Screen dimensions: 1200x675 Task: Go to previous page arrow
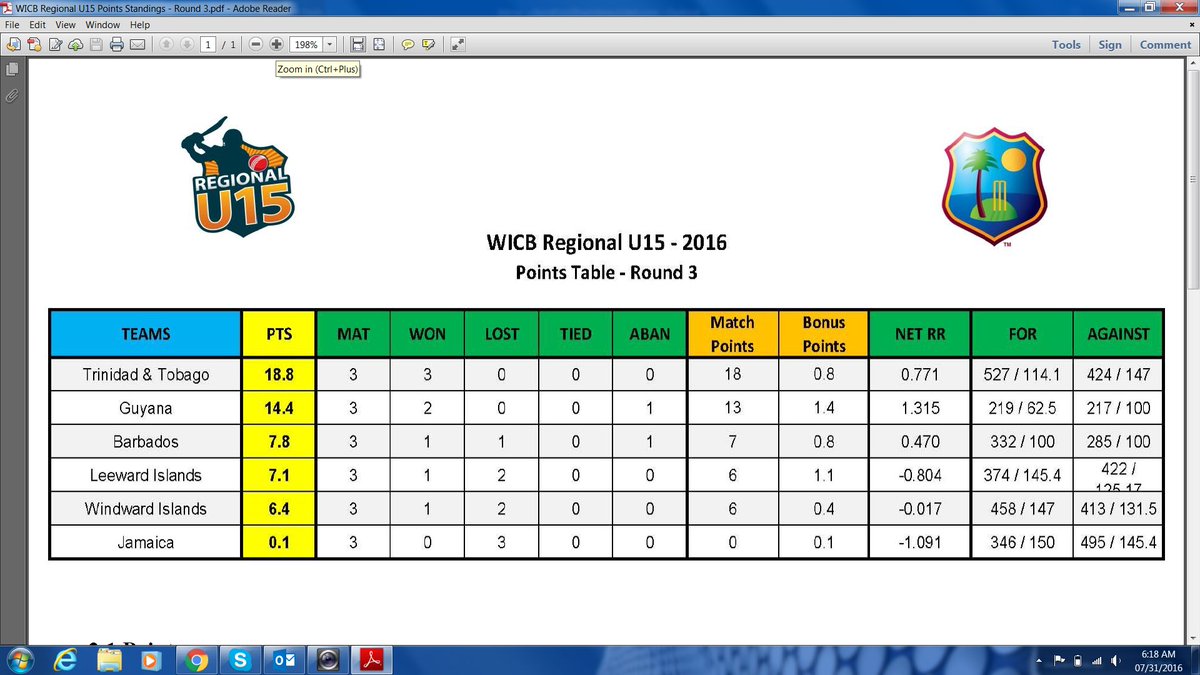pos(166,45)
